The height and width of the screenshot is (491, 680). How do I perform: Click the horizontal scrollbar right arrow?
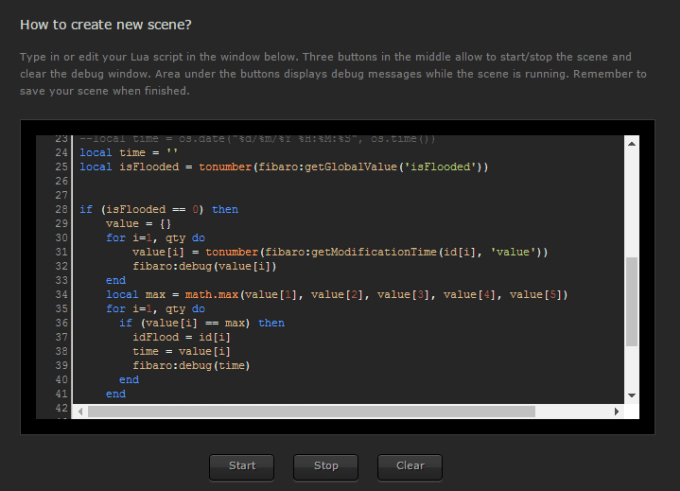616,411
